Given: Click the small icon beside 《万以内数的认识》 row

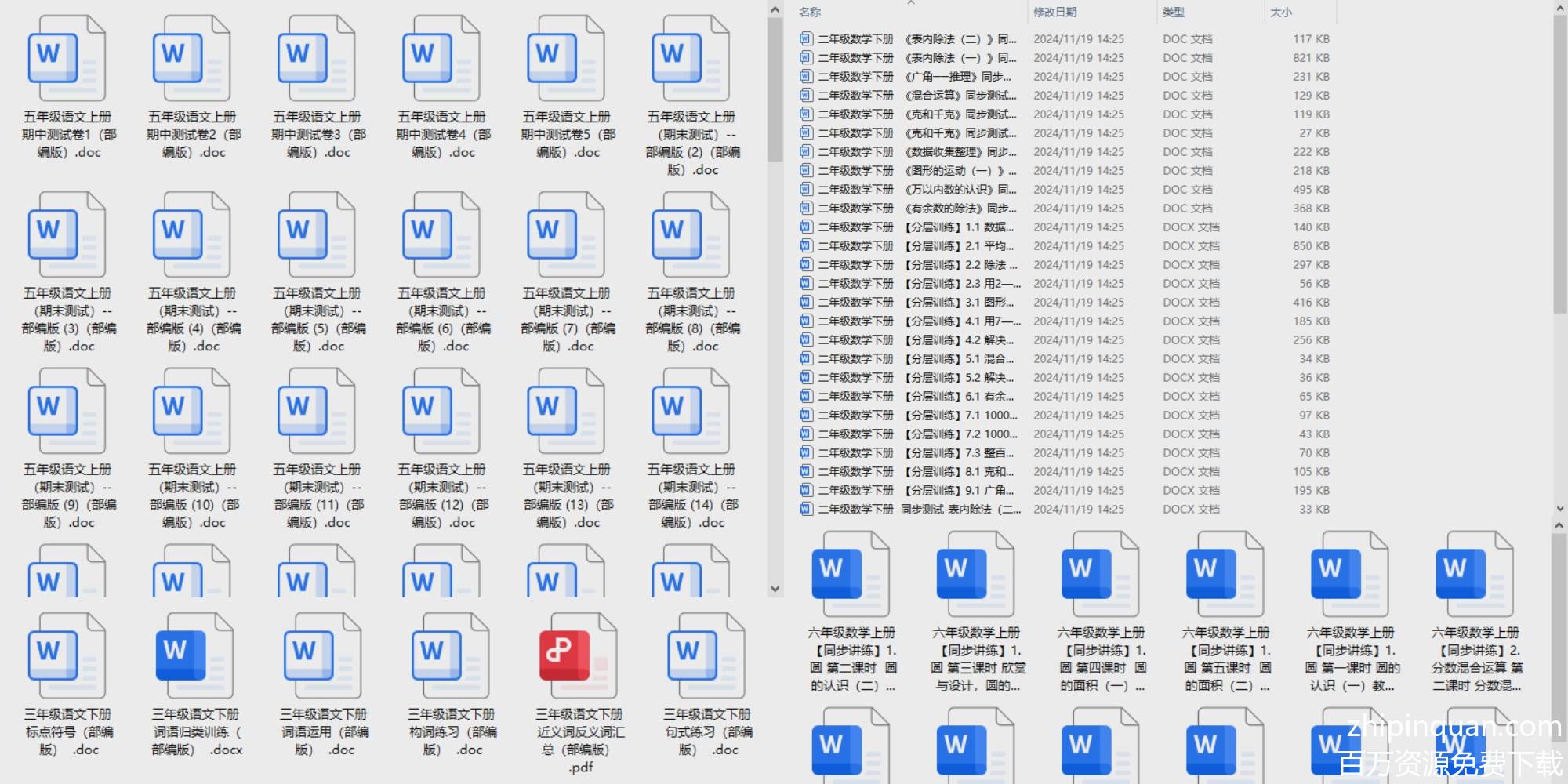Looking at the screenshot, I should click(806, 189).
